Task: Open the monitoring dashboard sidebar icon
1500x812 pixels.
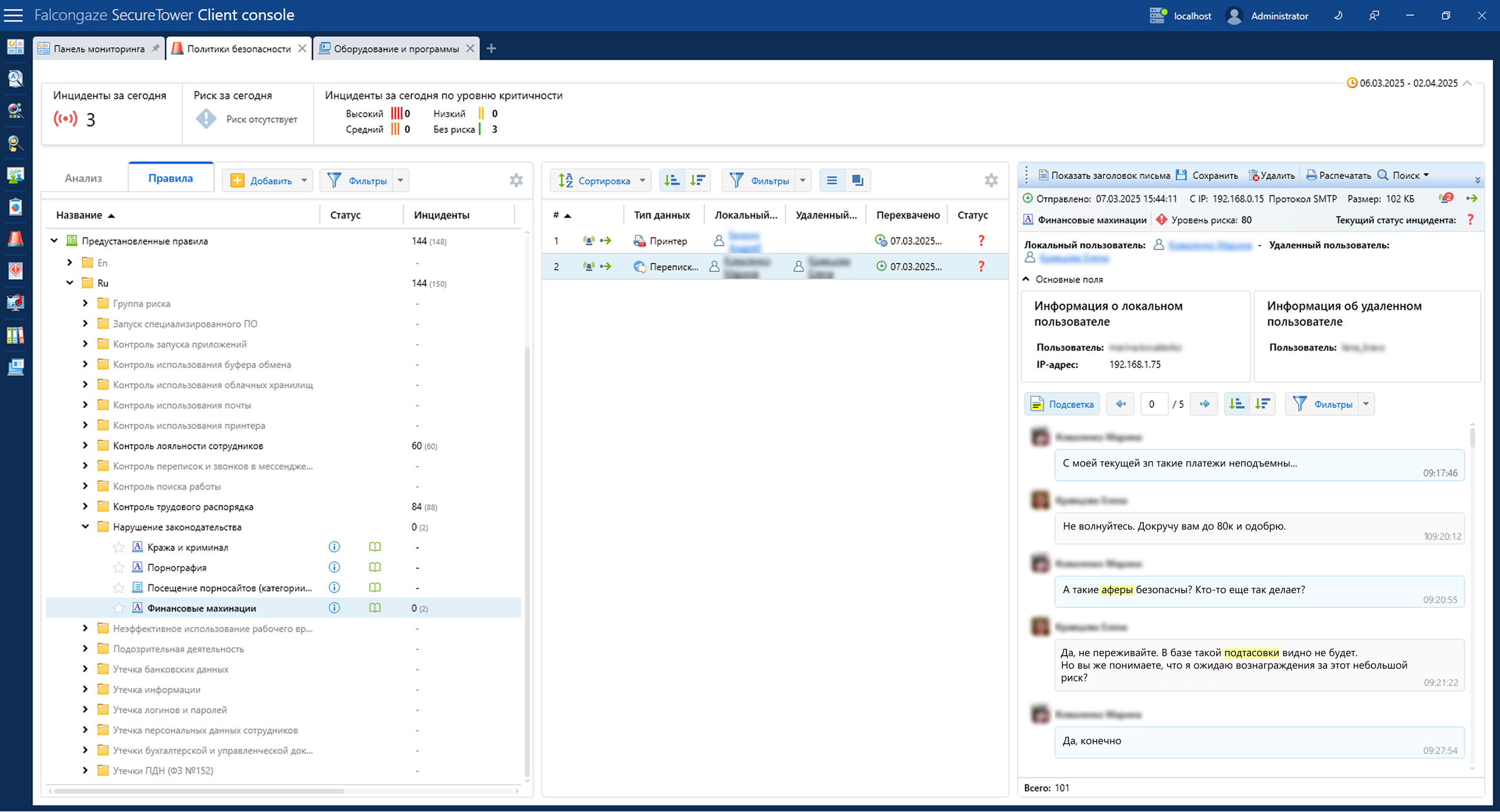Action: pos(16,46)
